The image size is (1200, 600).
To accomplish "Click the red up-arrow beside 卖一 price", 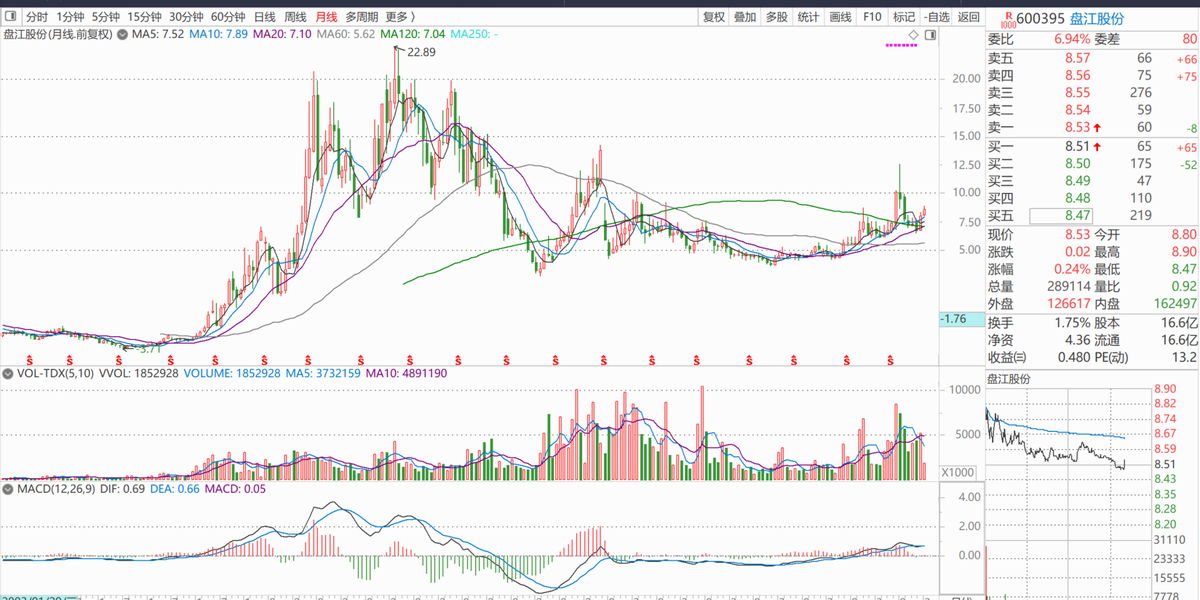I will pyautogui.click(x=1097, y=128).
